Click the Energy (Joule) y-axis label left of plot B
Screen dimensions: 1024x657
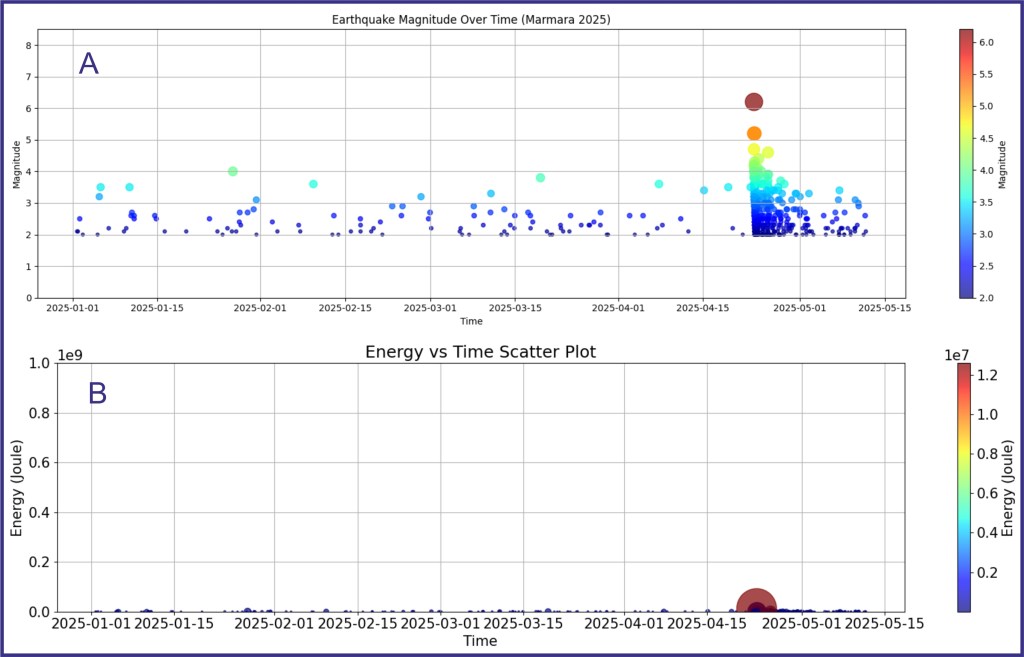tap(17, 487)
